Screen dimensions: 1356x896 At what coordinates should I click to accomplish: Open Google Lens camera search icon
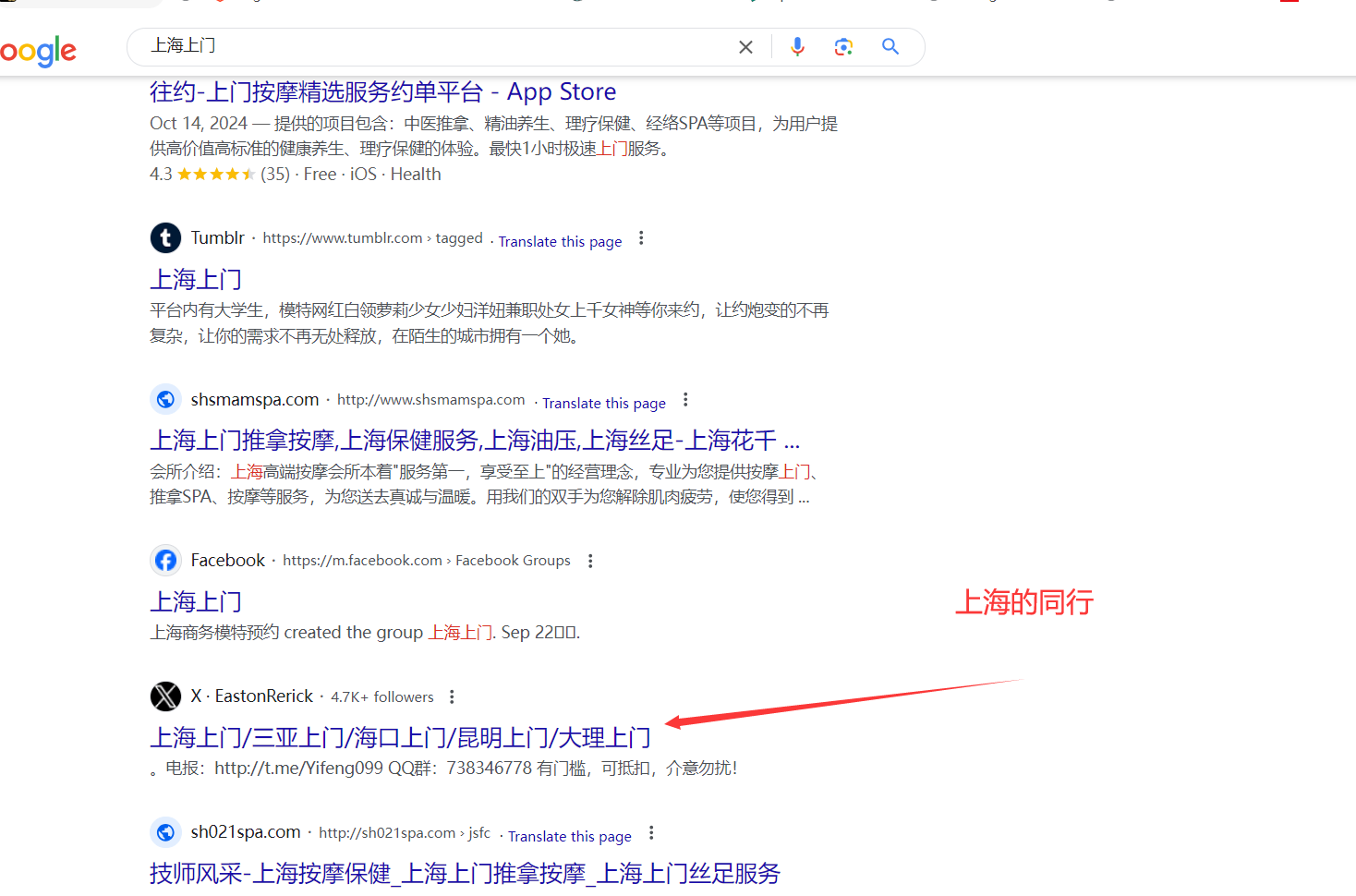click(x=843, y=46)
